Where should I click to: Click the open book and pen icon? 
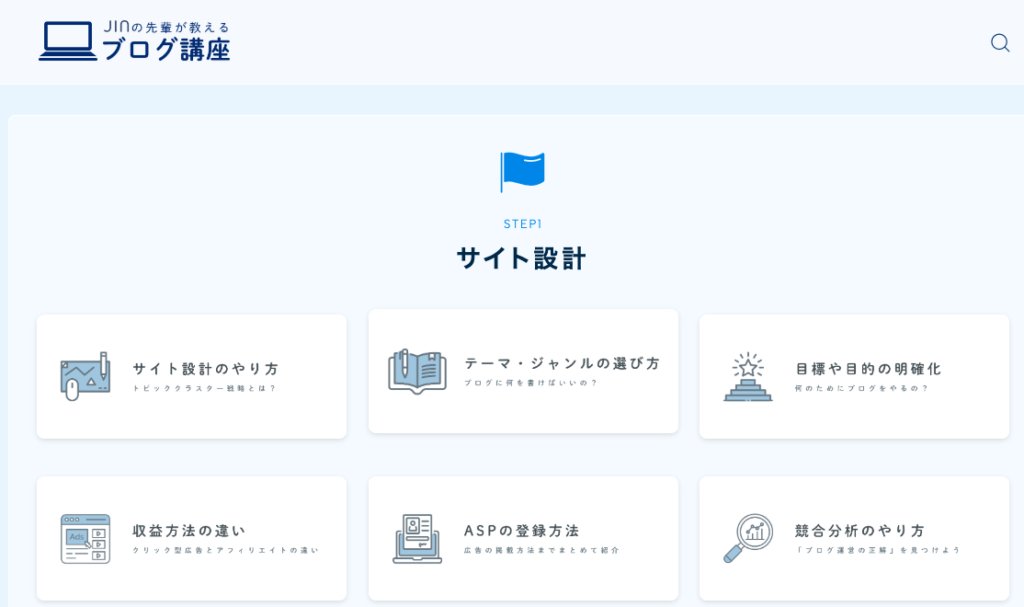tap(417, 371)
